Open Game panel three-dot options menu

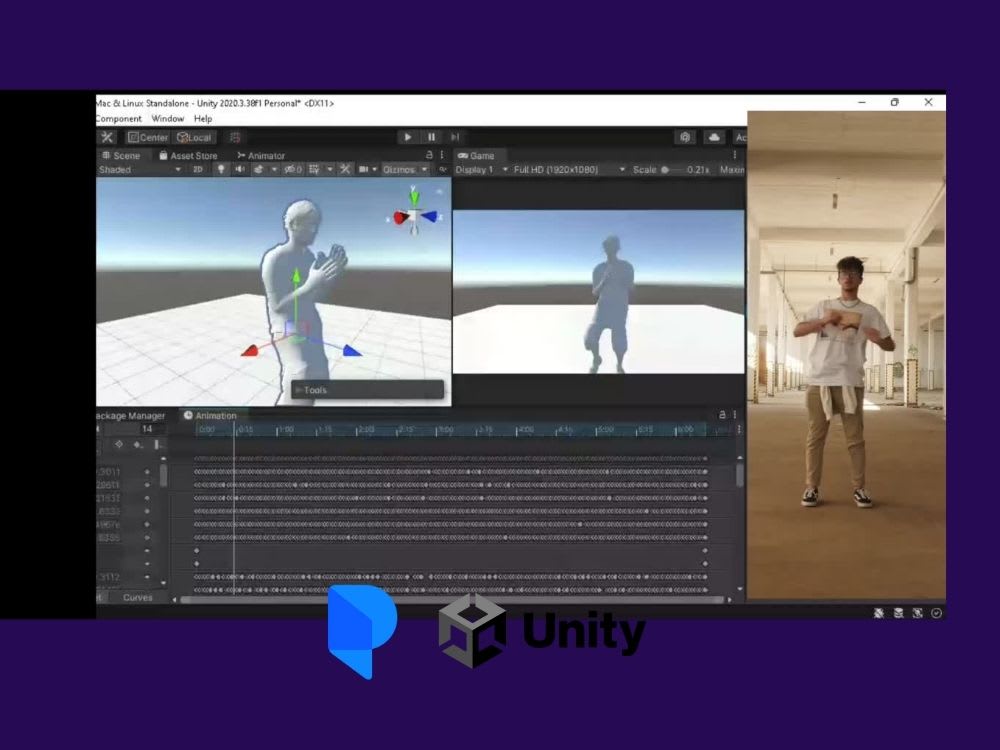735,155
